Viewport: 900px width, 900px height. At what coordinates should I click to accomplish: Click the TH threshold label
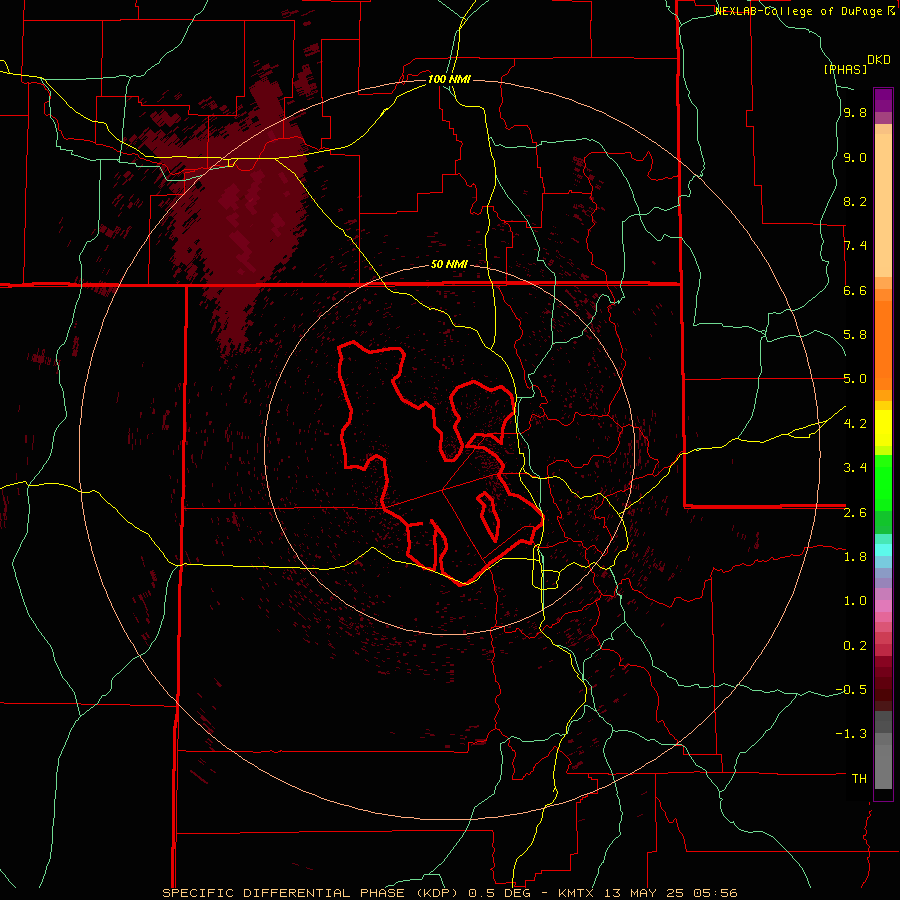coord(859,778)
